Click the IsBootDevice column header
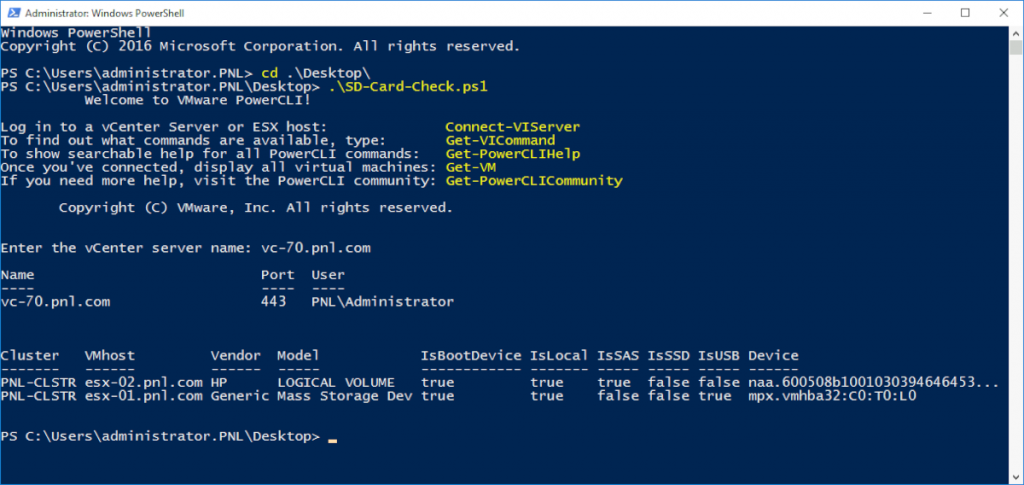The width and height of the screenshot is (1024, 485). [471, 355]
